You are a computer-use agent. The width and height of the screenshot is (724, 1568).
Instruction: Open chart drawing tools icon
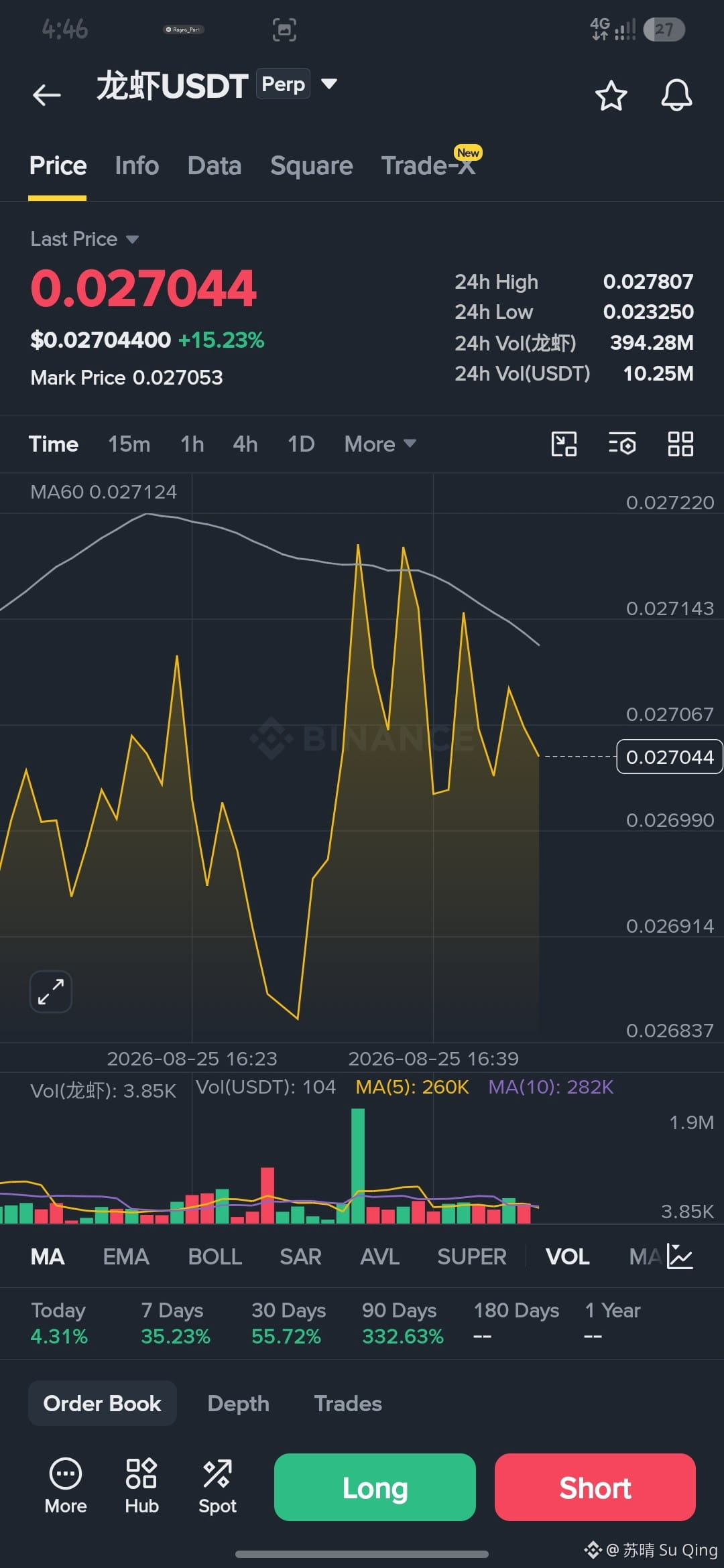pos(564,444)
